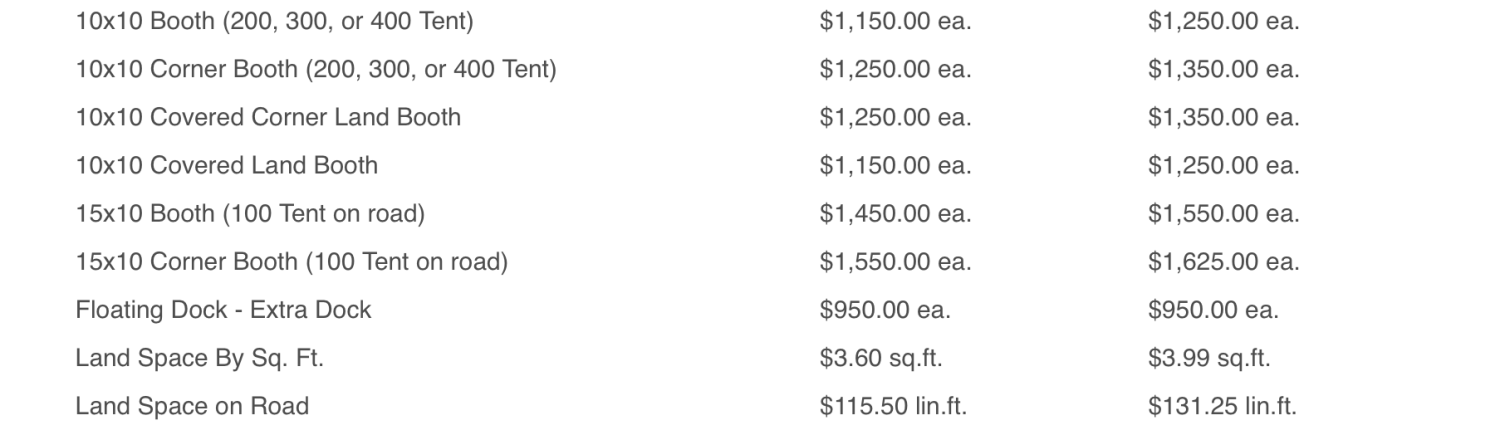1500x430 pixels.
Task: Click the 10x10 Covered Land Booth label
Action: (x=226, y=165)
